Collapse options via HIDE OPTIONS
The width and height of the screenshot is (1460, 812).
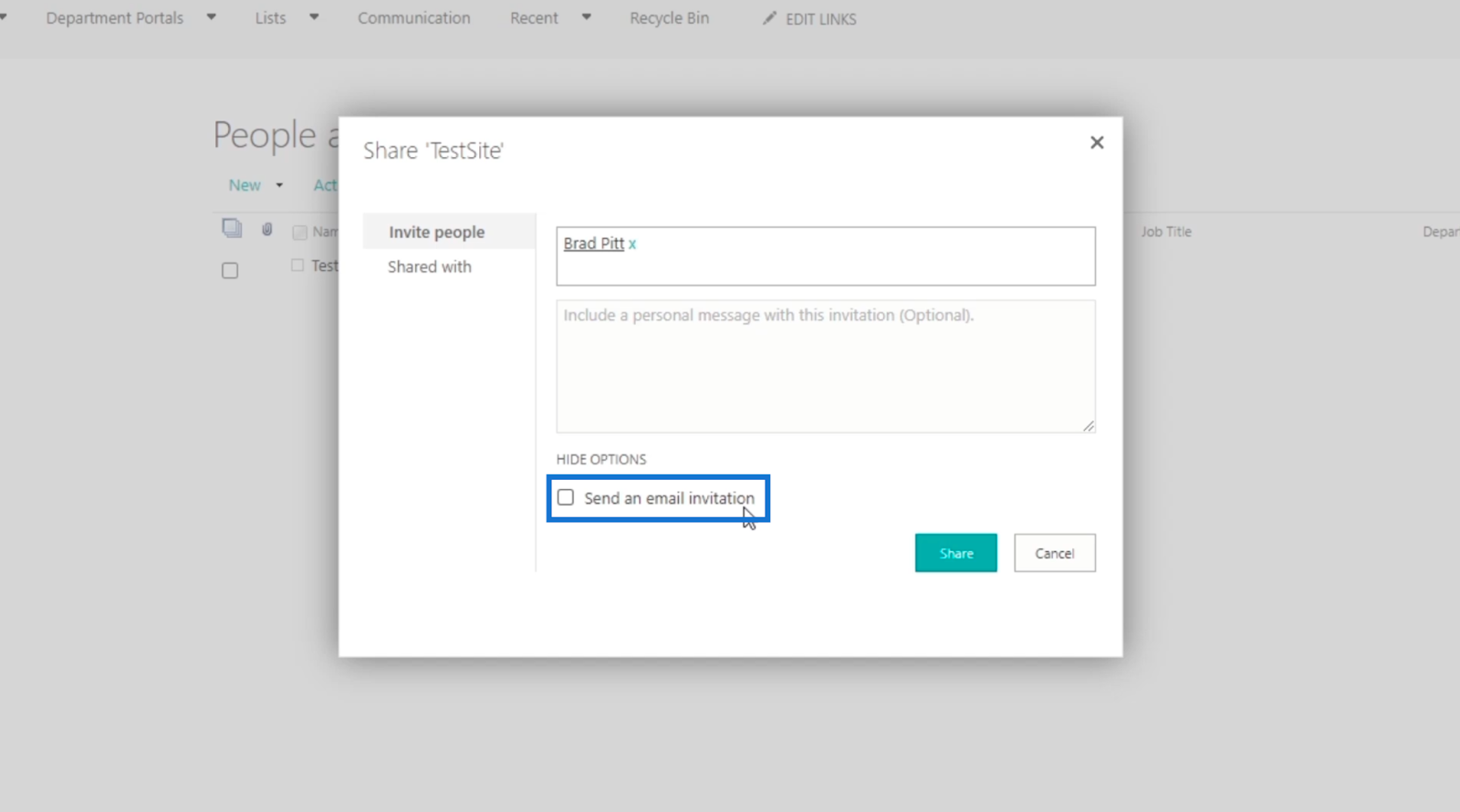tap(601, 459)
